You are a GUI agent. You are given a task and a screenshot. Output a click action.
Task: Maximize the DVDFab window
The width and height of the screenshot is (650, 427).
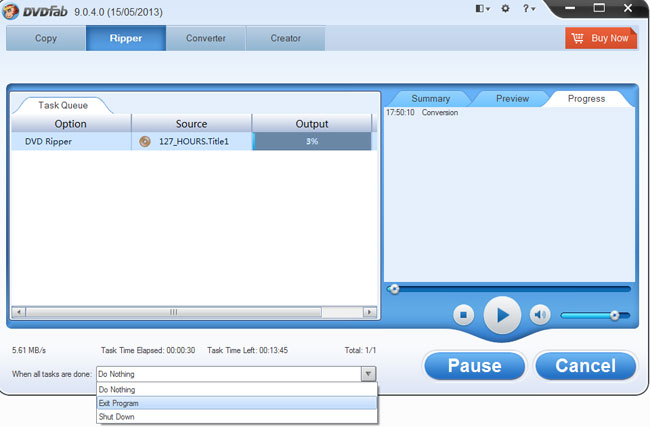pos(599,8)
